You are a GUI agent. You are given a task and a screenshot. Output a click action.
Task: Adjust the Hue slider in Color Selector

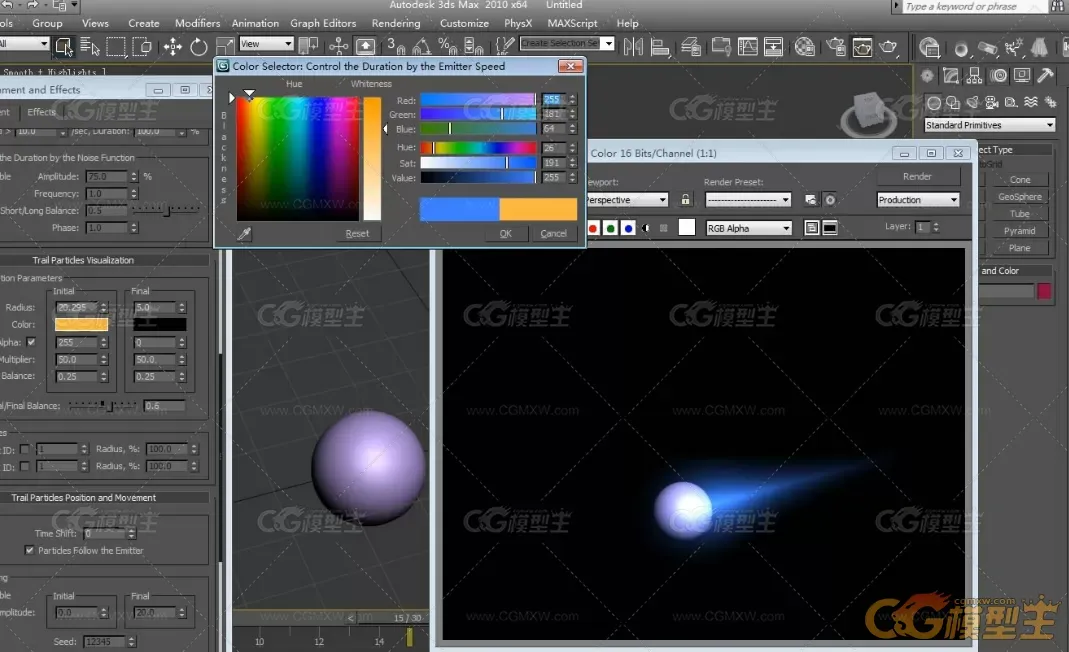click(478, 147)
